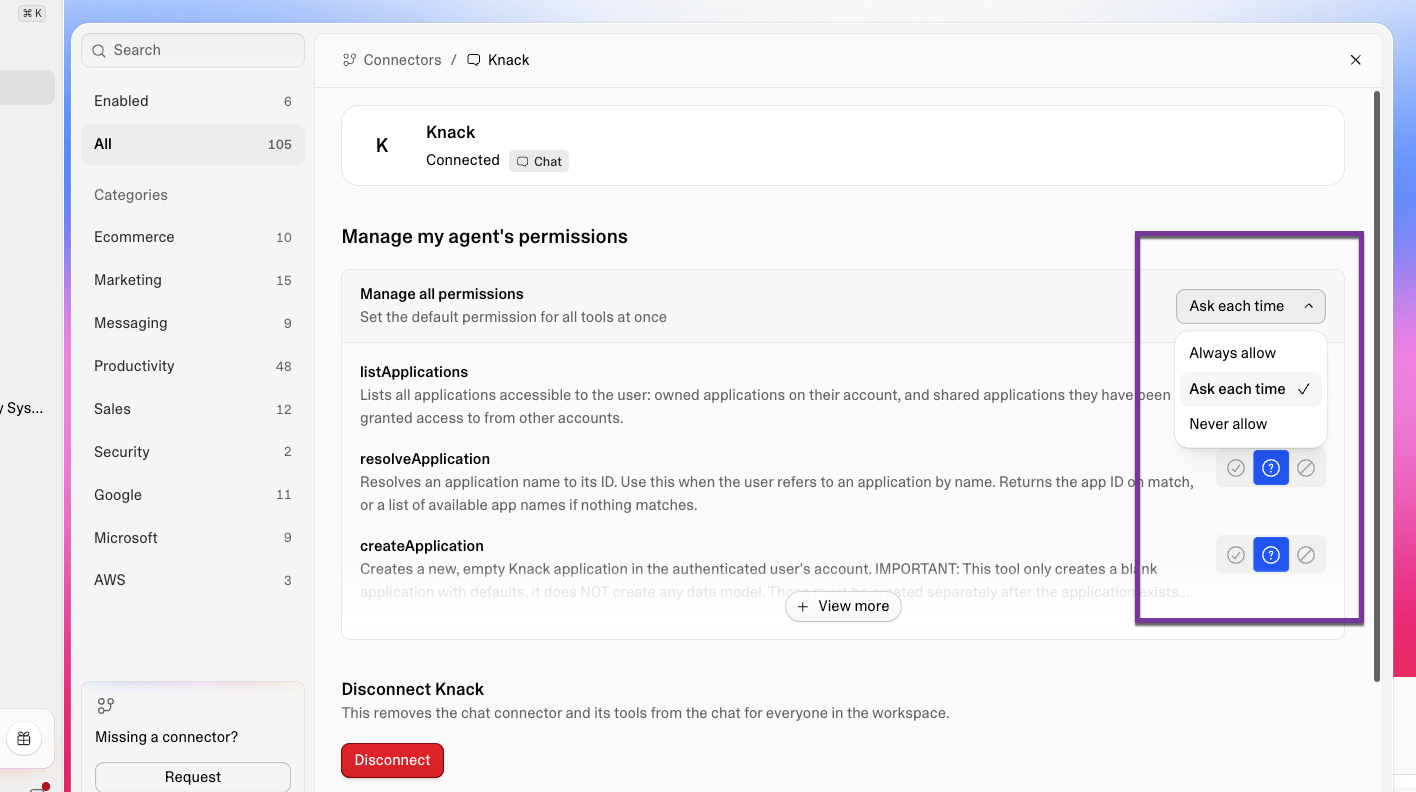Open the AWS category
Viewport: 1416px width, 792px height.
[193, 580]
